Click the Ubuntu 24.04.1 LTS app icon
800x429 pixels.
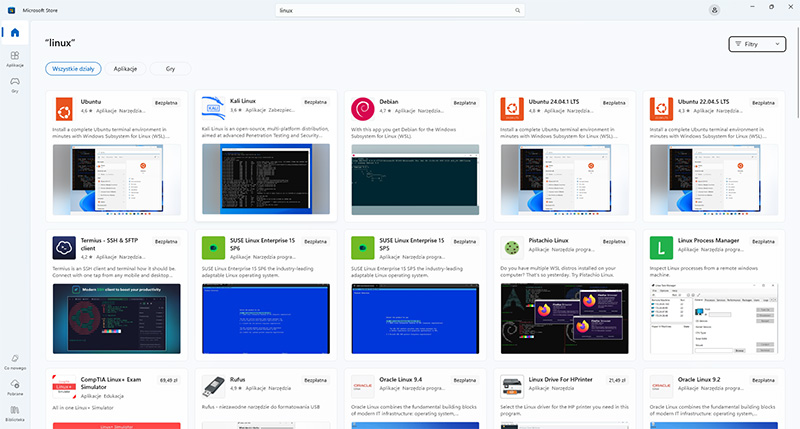pyautogui.click(x=512, y=109)
